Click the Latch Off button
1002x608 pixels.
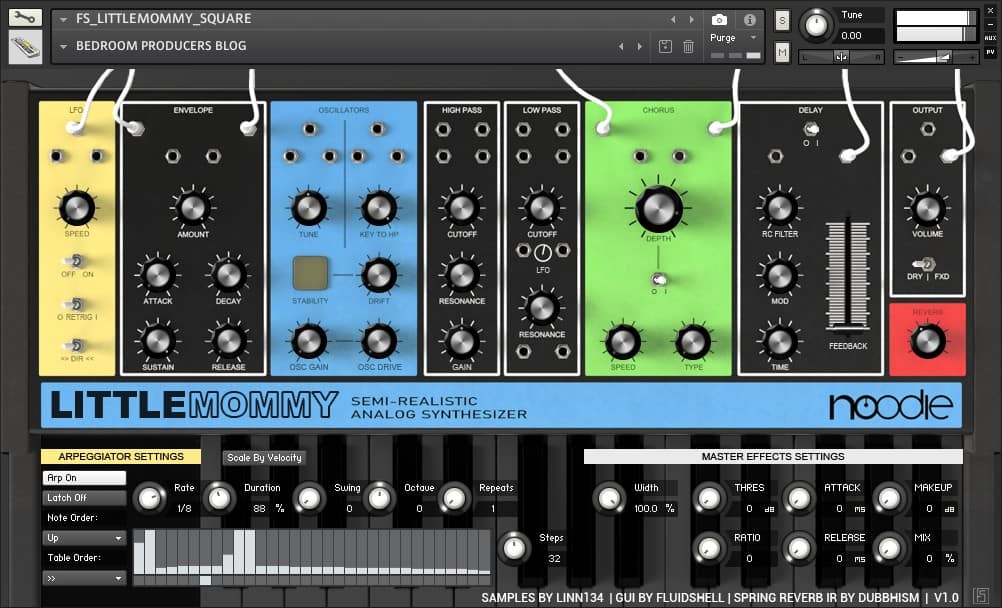(84, 497)
